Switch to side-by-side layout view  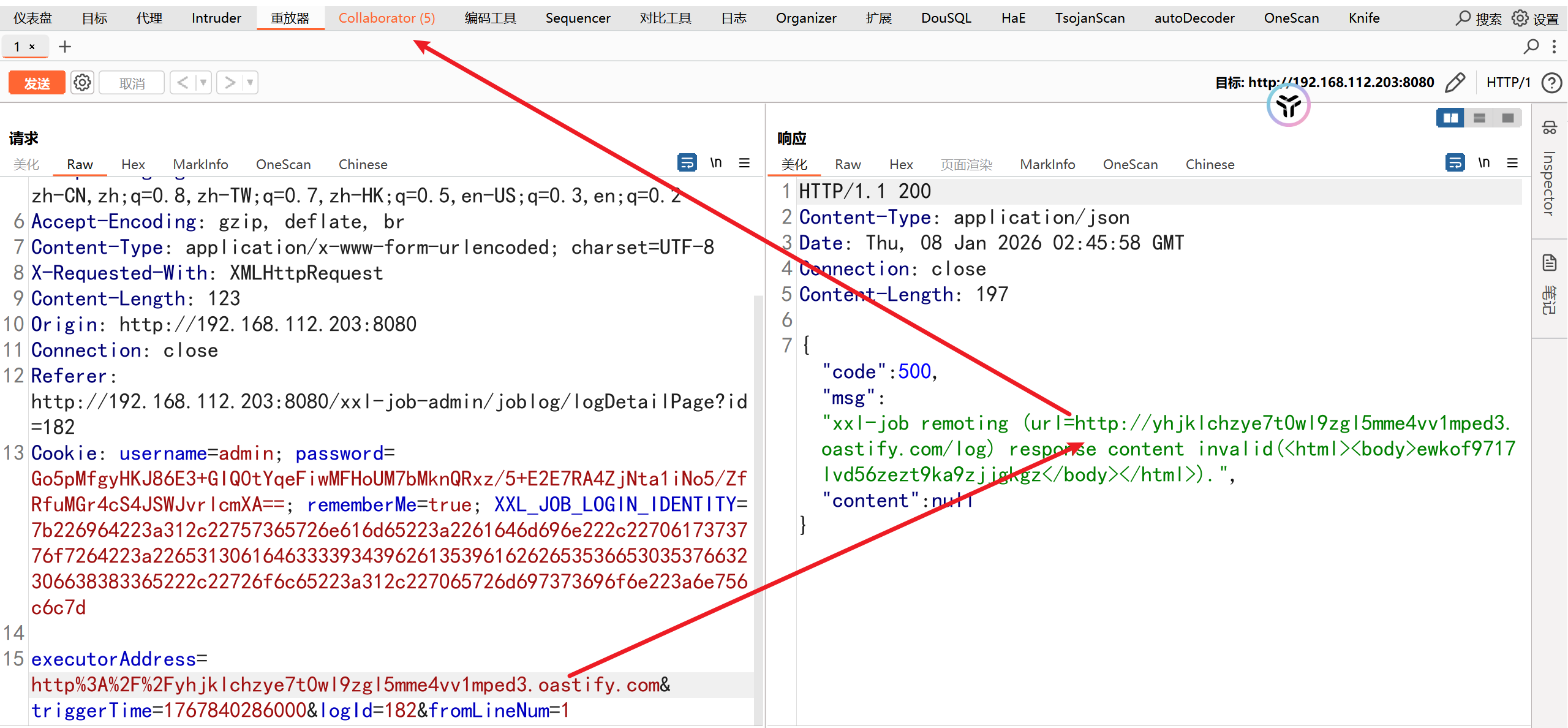tap(1450, 118)
